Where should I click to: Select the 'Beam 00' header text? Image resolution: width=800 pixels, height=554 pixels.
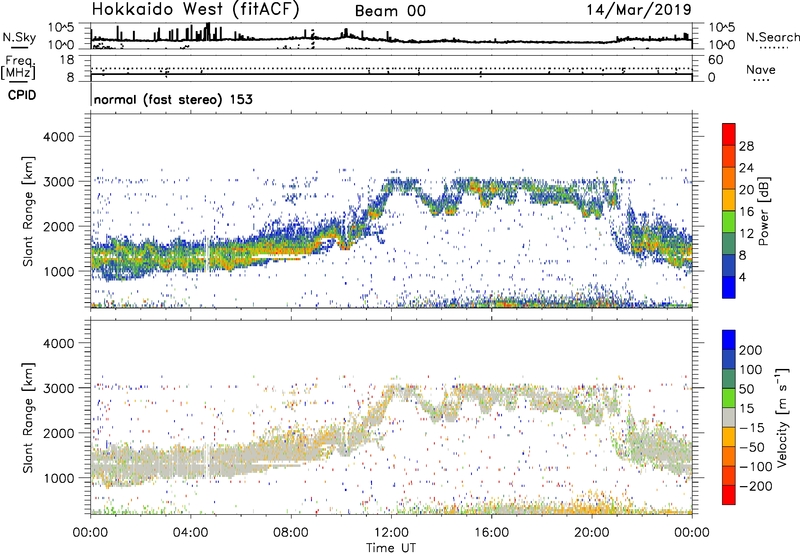point(390,11)
